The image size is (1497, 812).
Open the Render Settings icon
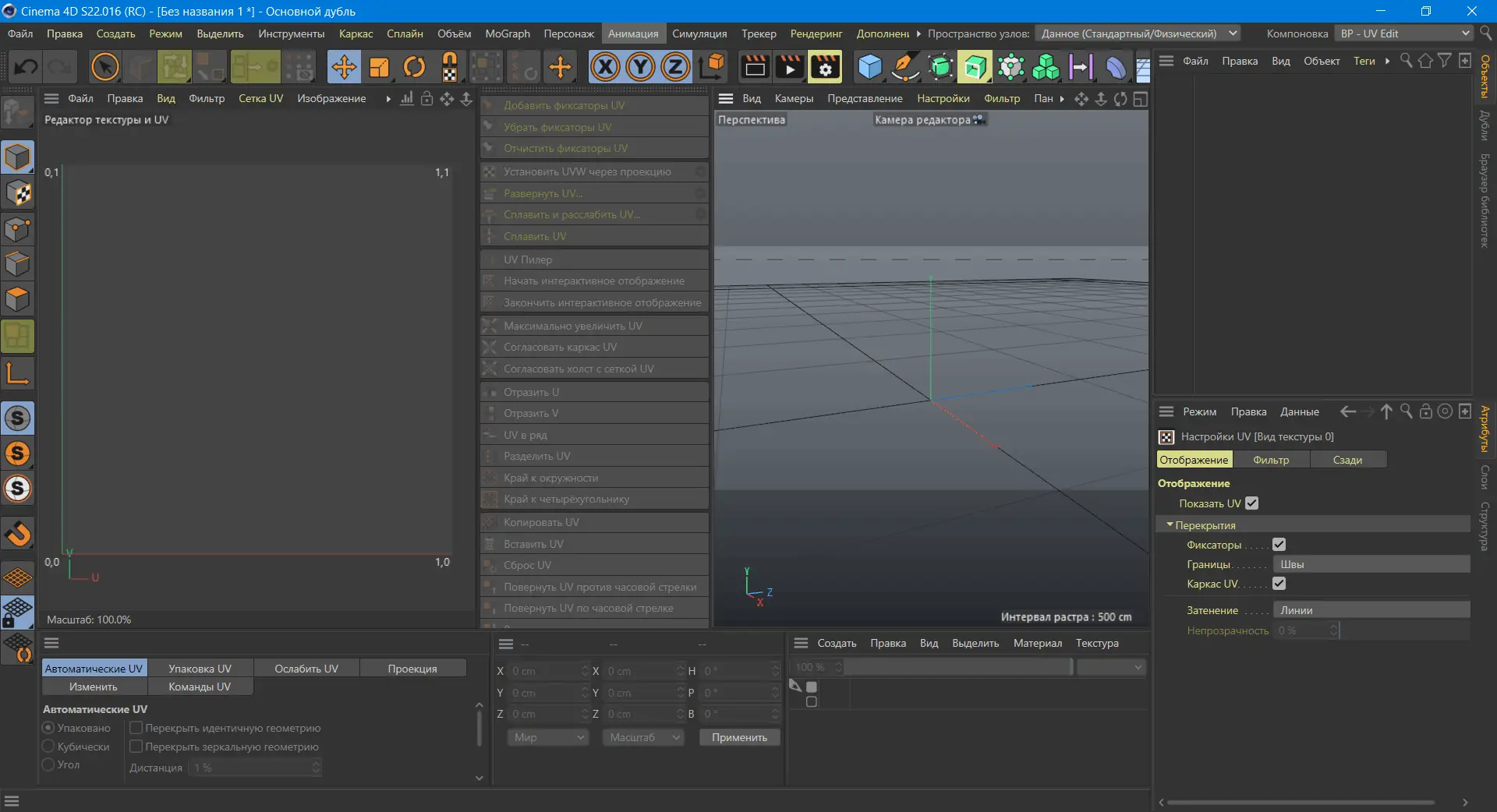[x=825, y=67]
